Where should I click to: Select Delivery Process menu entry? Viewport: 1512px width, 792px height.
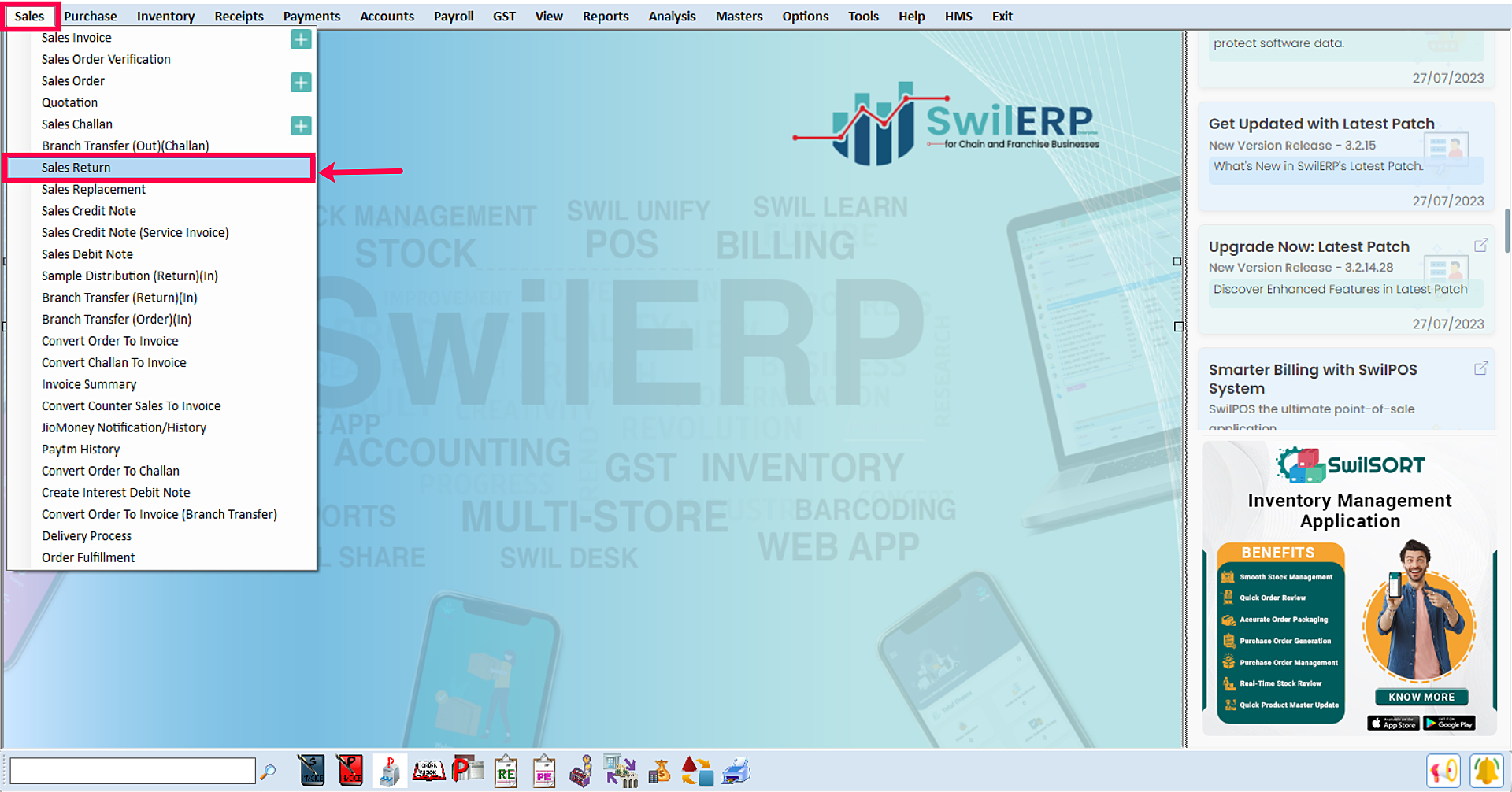pos(161,535)
